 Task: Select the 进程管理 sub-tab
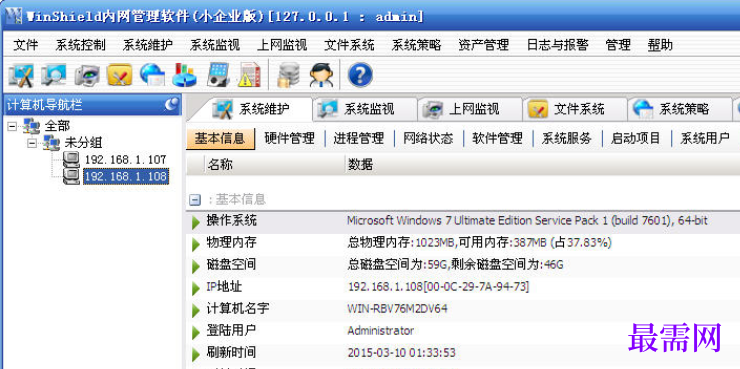[359, 138]
